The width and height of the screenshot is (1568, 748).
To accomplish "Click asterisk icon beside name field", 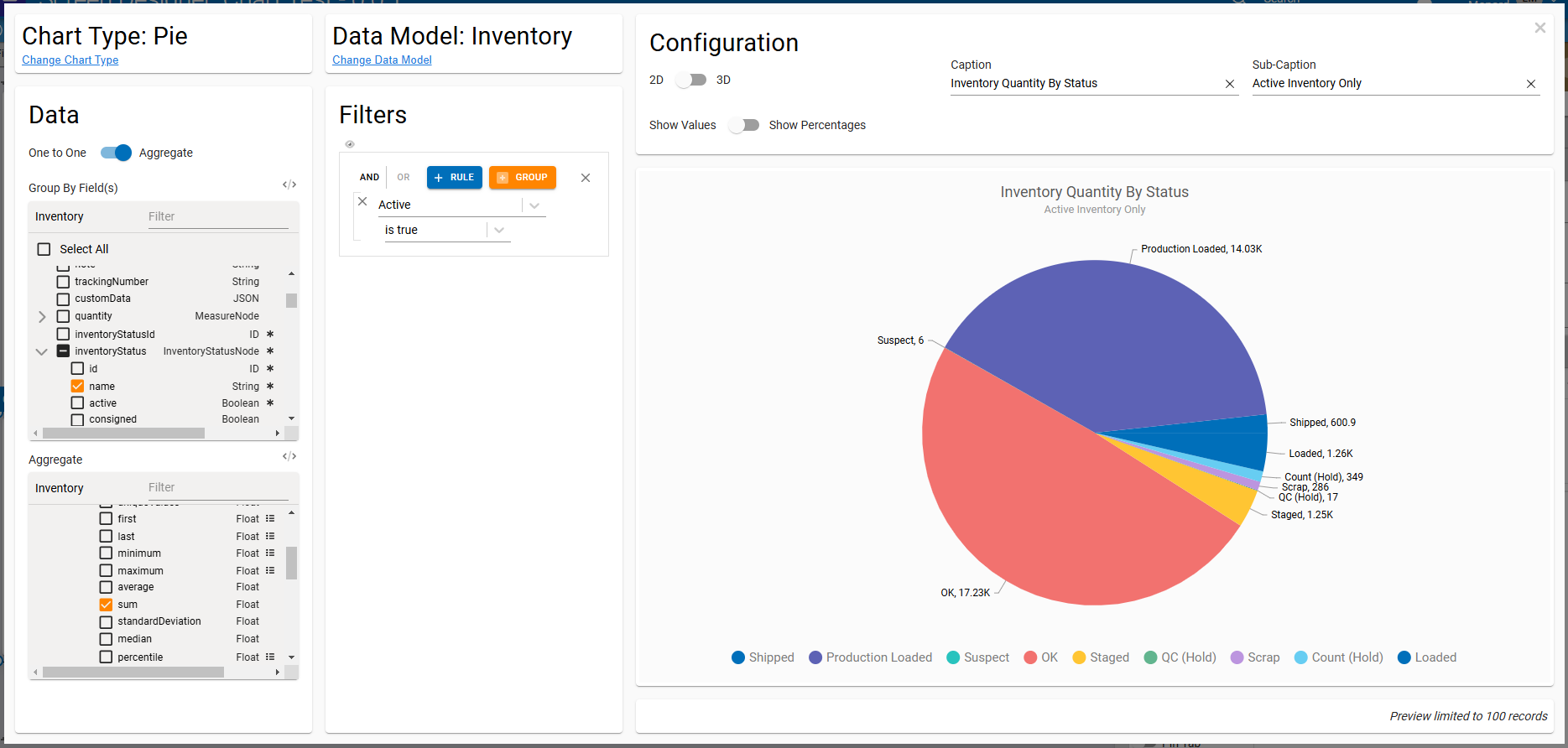I will (270, 386).
